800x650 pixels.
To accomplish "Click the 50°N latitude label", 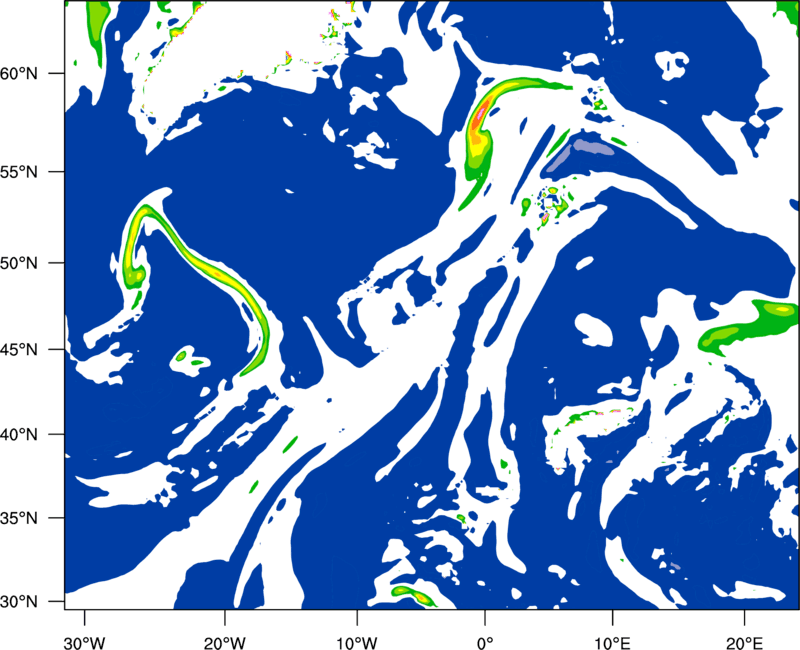I will tap(19, 263).
